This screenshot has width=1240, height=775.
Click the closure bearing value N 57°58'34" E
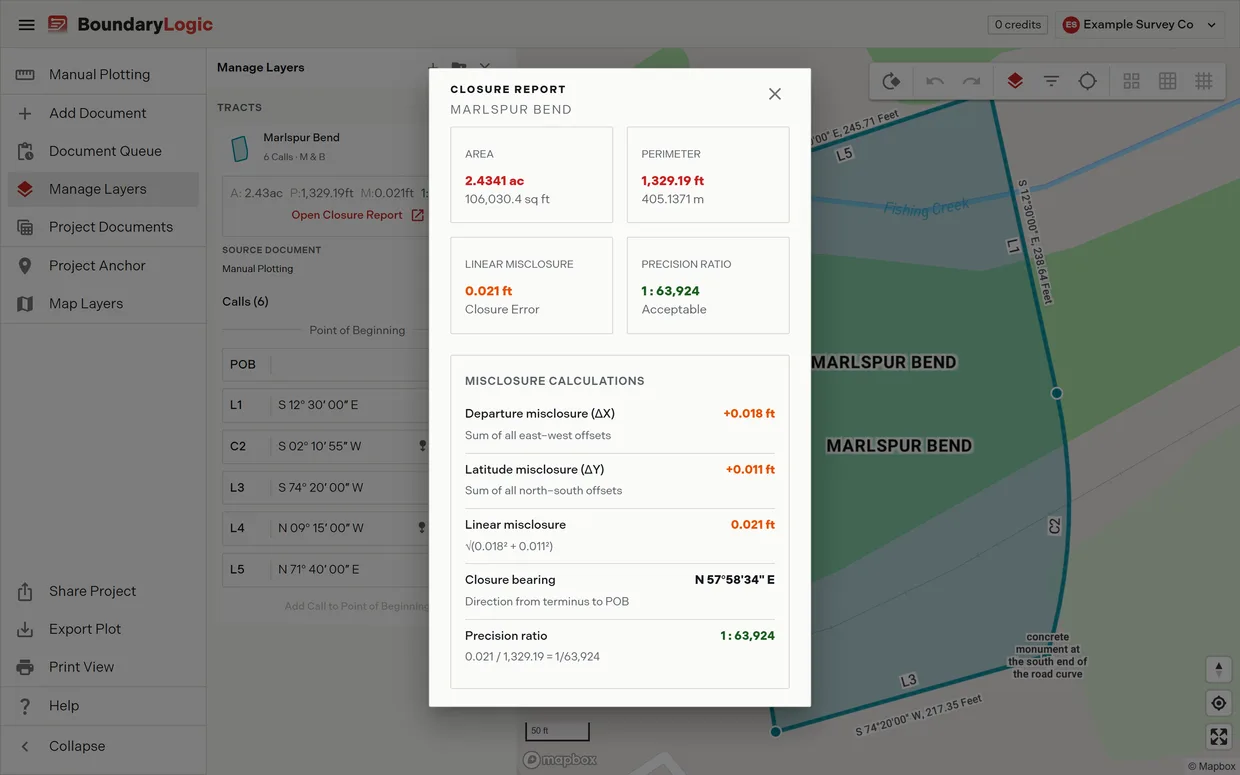[x=735, y=580]
